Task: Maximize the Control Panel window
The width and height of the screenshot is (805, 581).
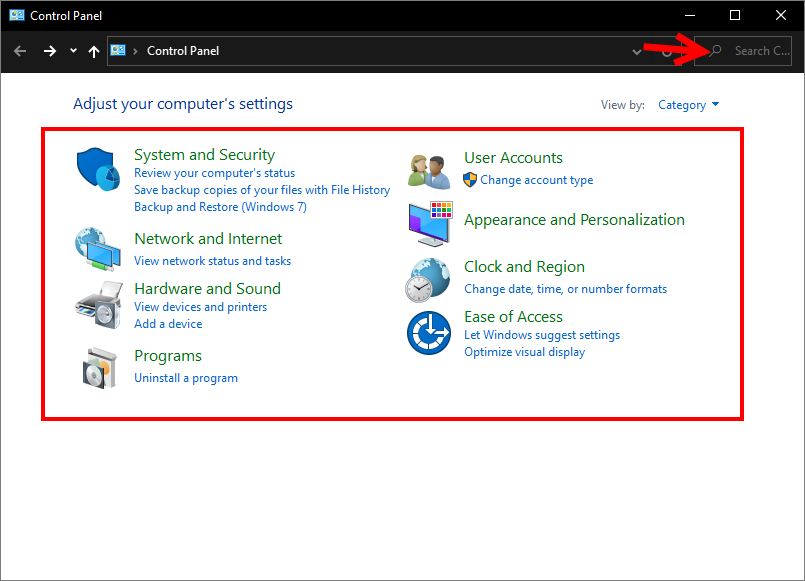Action: [735, 15]
